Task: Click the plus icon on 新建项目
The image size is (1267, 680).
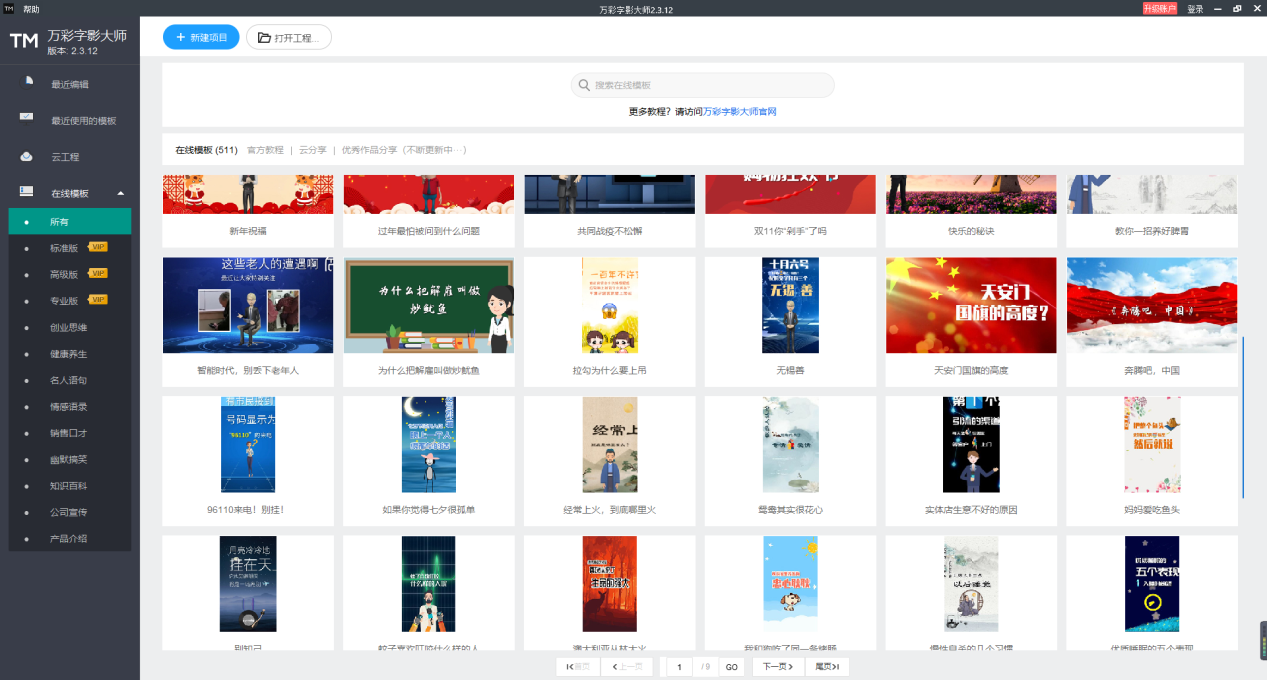Action: point(181,38)
